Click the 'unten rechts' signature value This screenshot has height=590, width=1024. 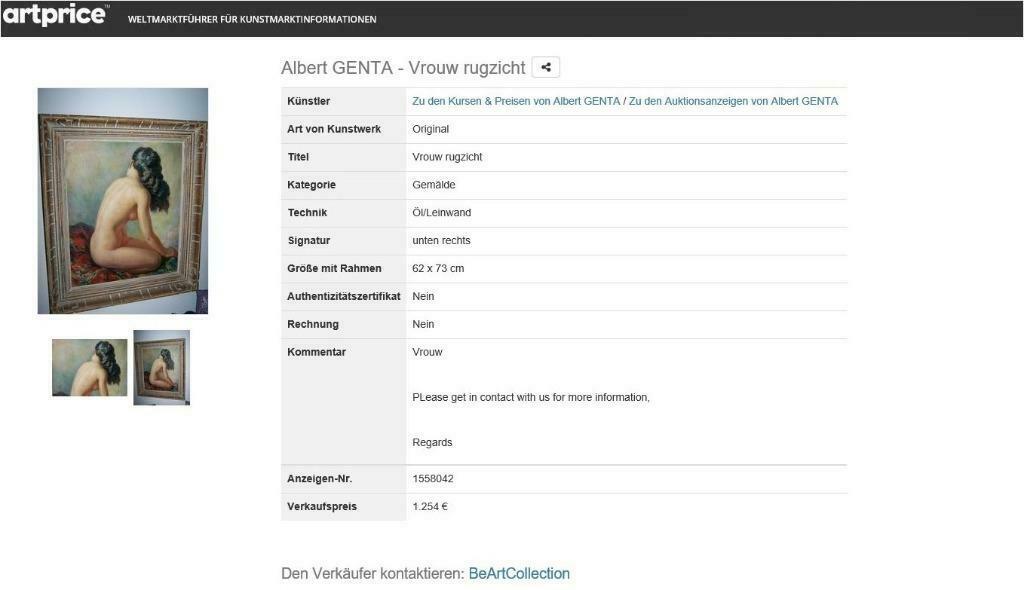(x=441, y=240)
